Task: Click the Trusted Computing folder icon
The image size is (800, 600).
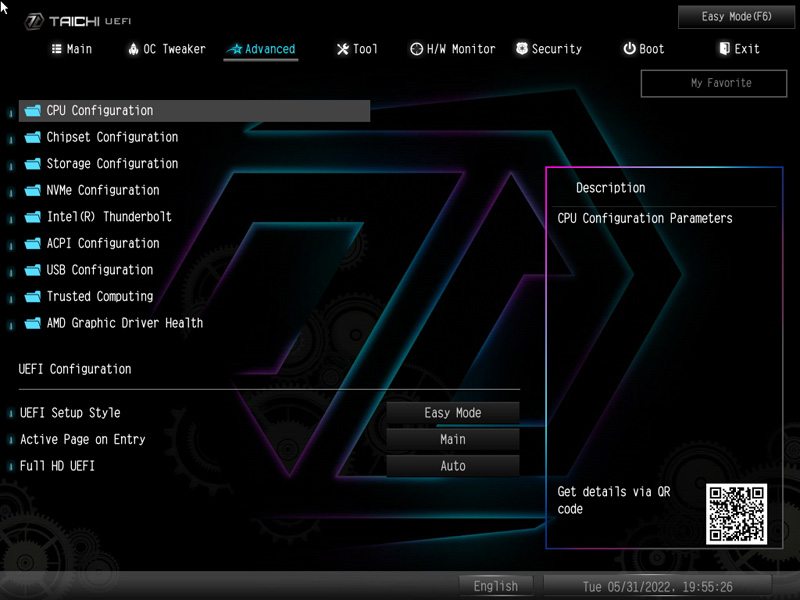Action: [33, 296]
